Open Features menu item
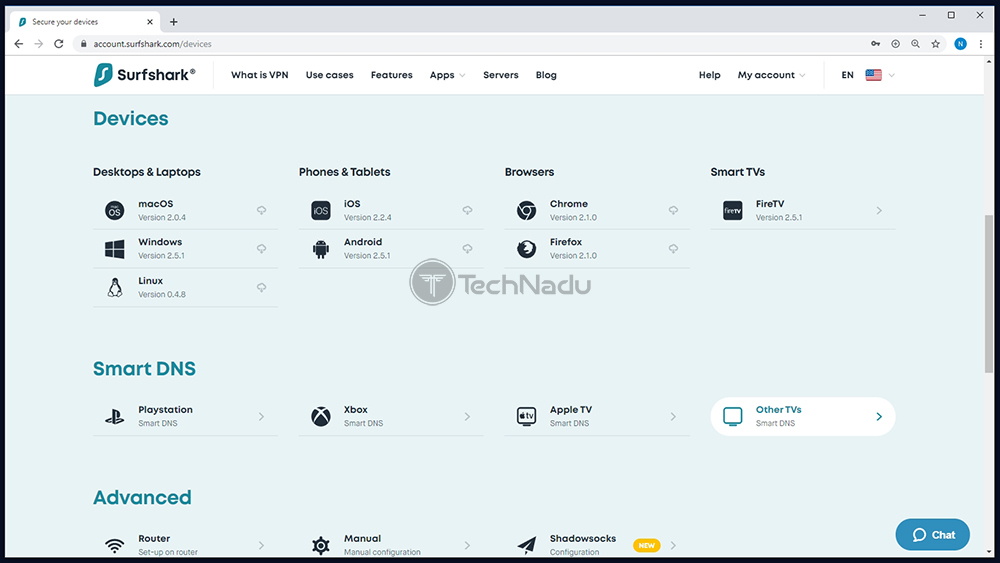Screen dimensions: 1000x563 [x=392, y=75]
